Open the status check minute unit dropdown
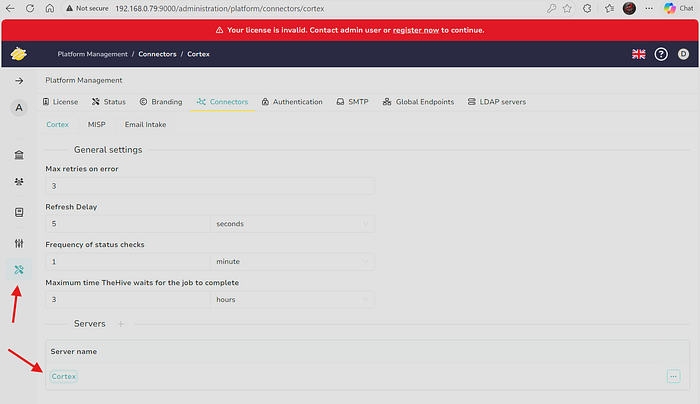The image size is (700, 404). click(x=292, y=262)
